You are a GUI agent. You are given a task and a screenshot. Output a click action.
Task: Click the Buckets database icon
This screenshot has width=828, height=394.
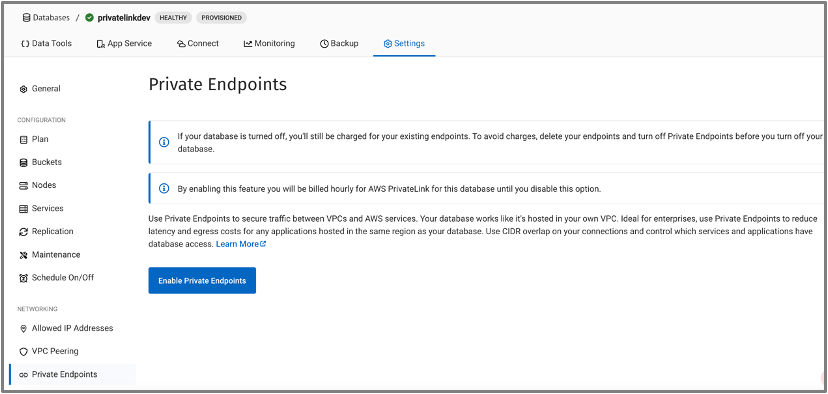[23, 163]
